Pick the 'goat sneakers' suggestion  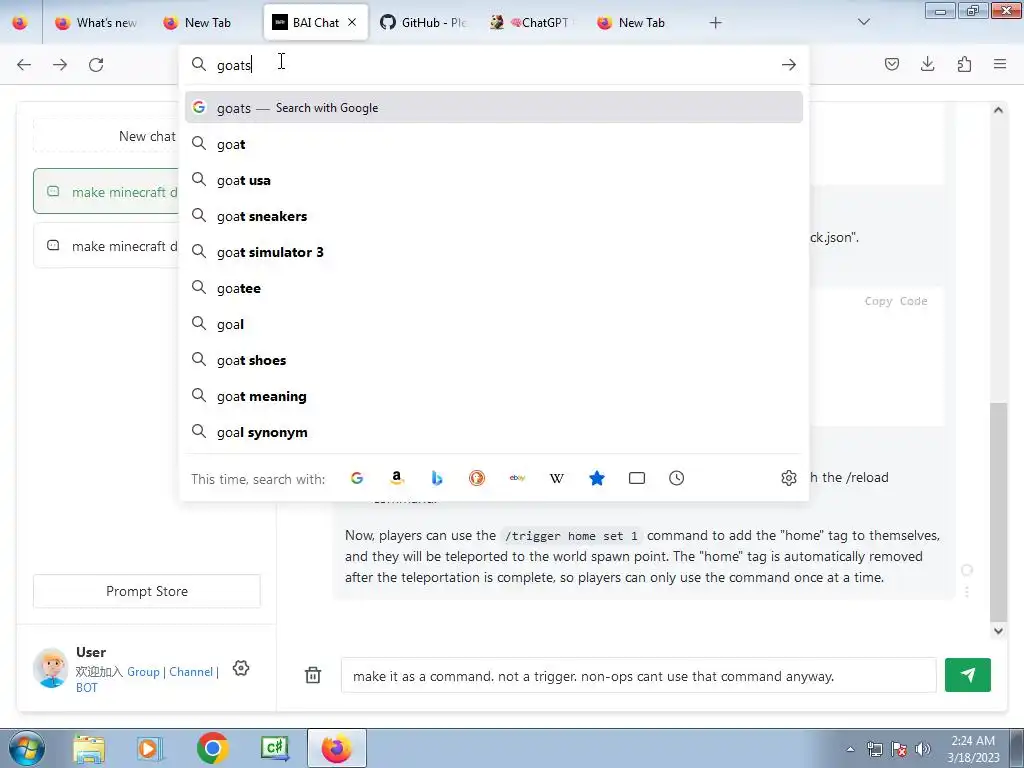coord(494,216)
